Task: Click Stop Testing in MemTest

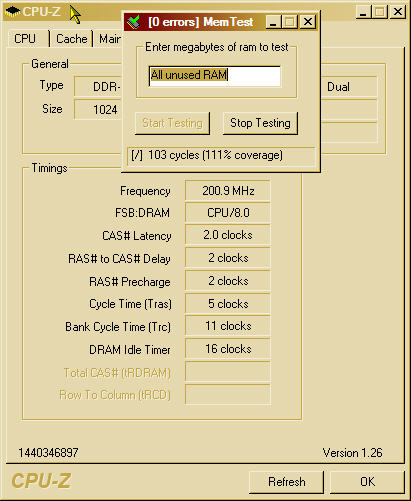Action: [x=260, y=123]
